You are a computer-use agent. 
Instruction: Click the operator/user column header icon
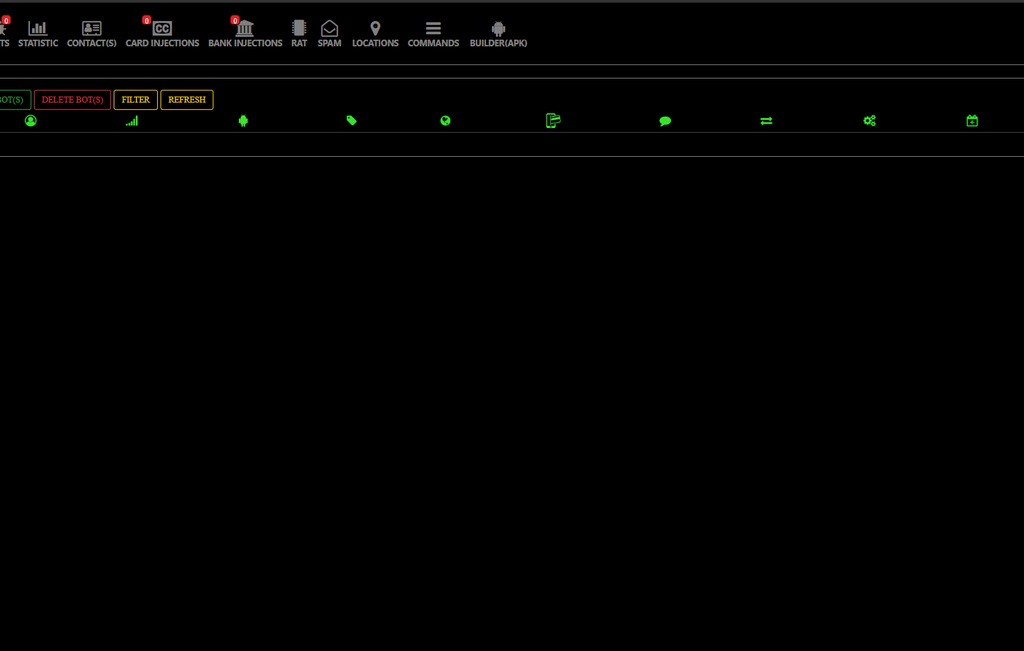(x=30, y=120)
